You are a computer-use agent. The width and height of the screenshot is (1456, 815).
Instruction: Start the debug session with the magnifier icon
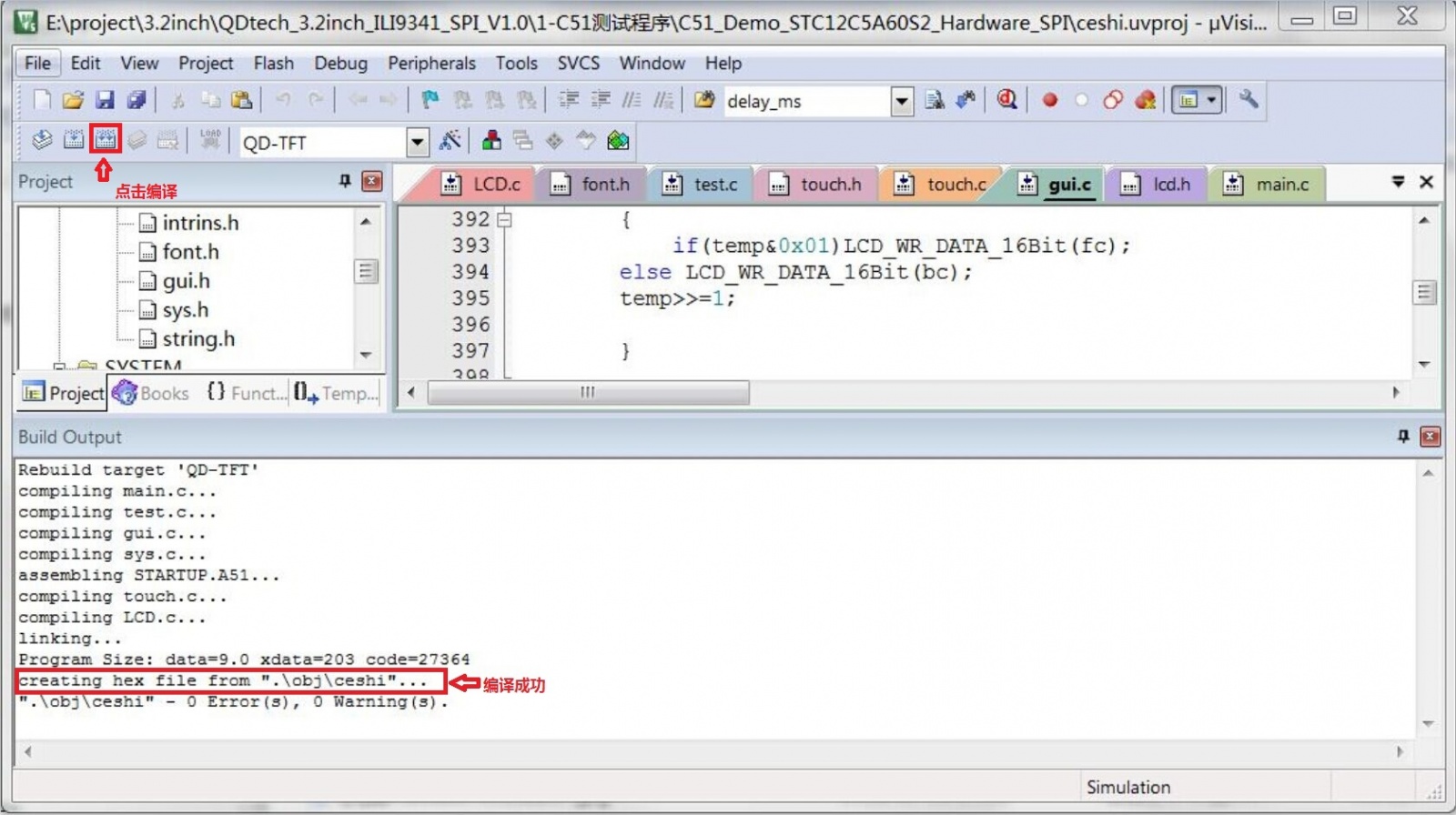pyautogui.click(x=1006, y=100)
